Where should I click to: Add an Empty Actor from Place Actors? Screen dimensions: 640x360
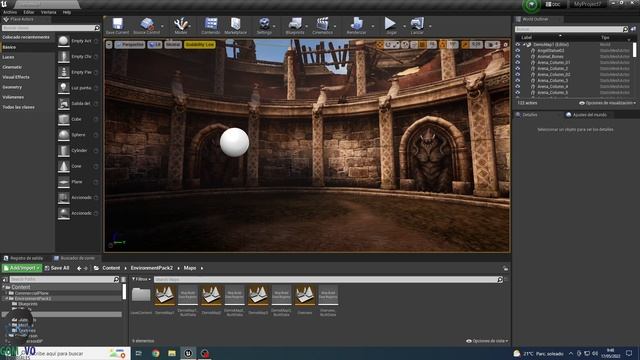pos(78,41)
